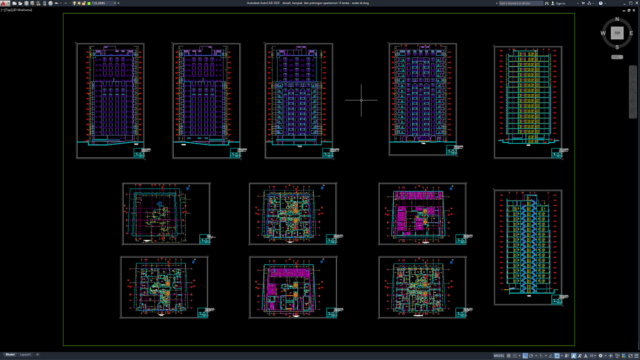Click the TOP face of the ViewCube
This screenshot has height=360, width=640.
tap(617, 33)
